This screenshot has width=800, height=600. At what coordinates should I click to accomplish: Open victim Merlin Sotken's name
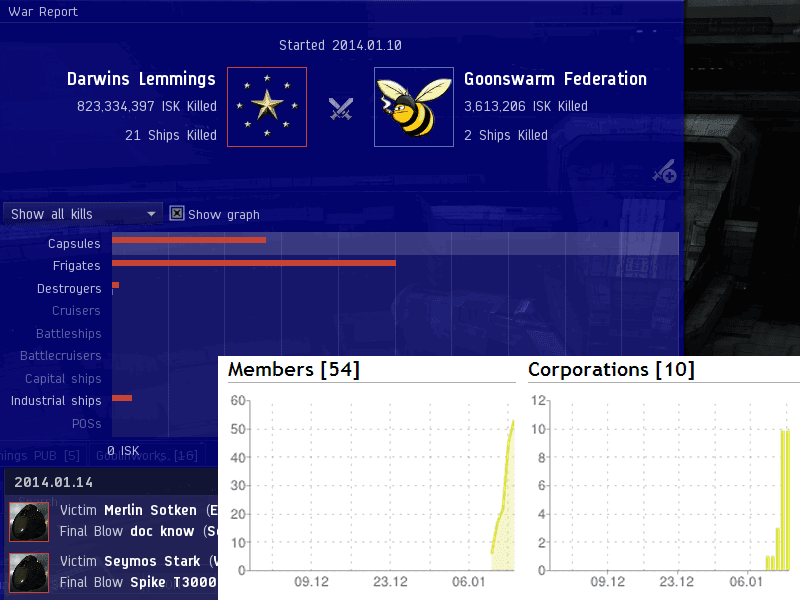pyautogui.click(x=150, y=510)
